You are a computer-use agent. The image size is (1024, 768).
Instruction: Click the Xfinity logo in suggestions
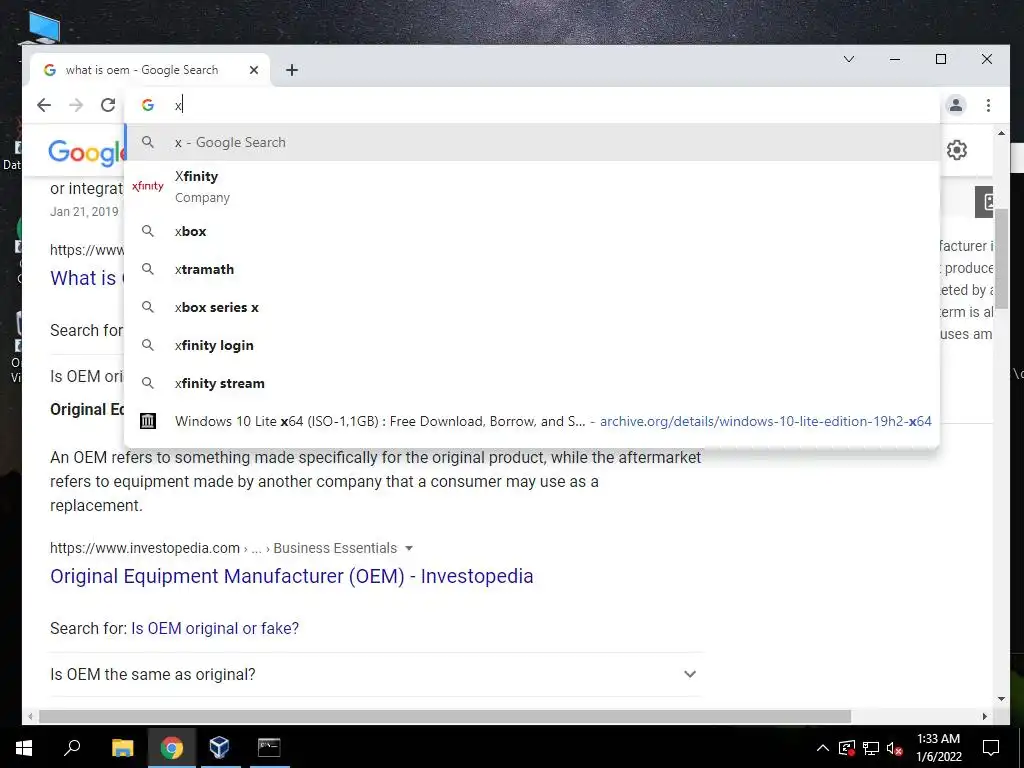click(148, 186)
